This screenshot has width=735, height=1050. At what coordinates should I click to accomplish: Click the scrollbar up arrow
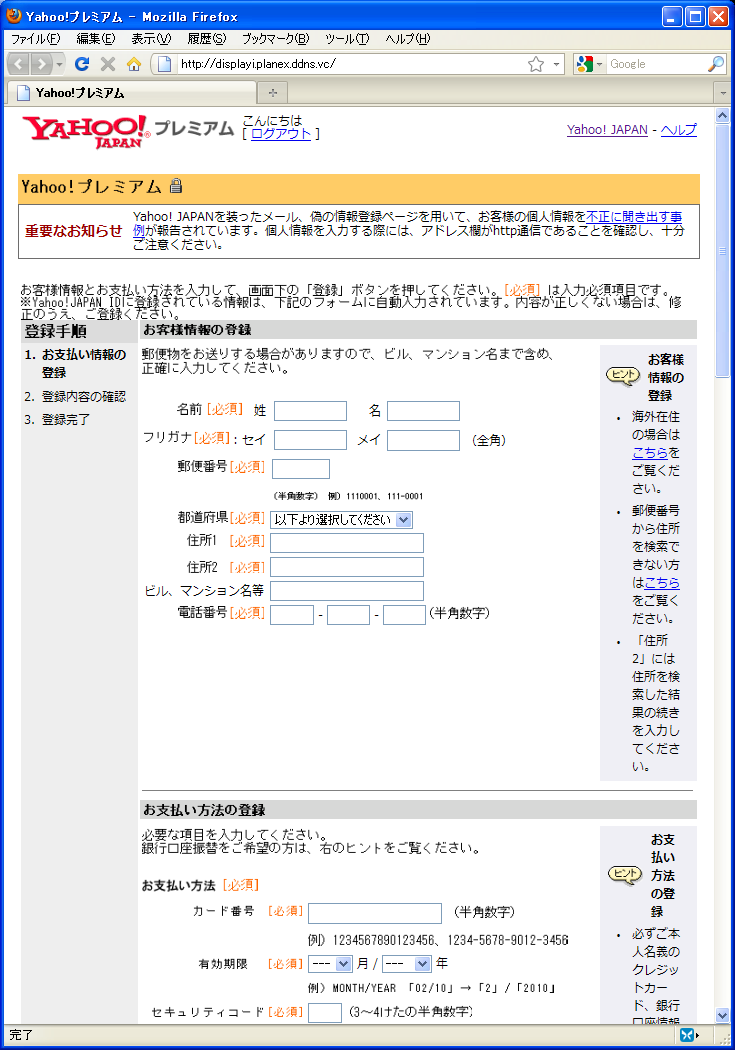722,115
